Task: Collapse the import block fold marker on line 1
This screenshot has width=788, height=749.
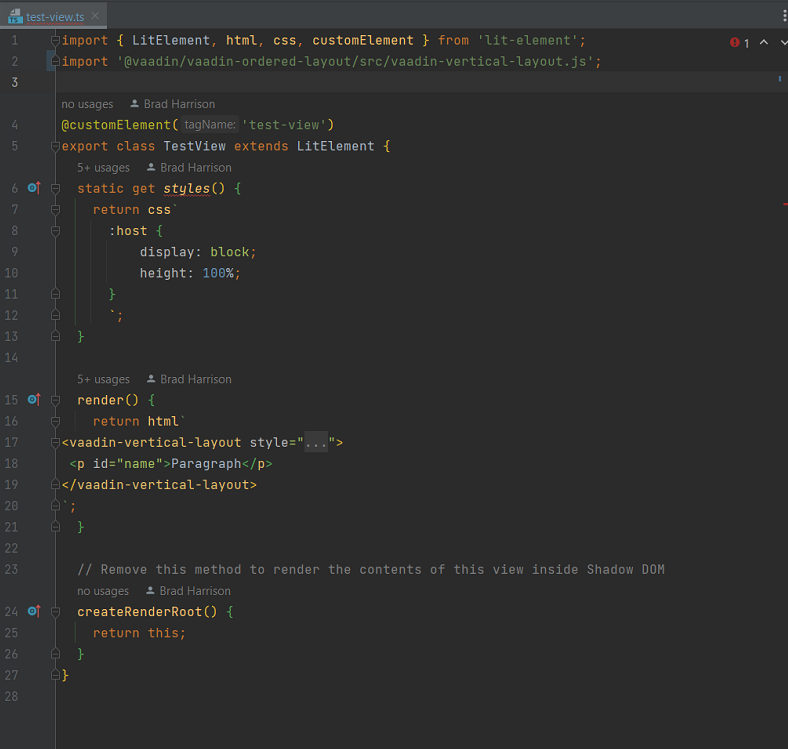Action: click(55, 41)
